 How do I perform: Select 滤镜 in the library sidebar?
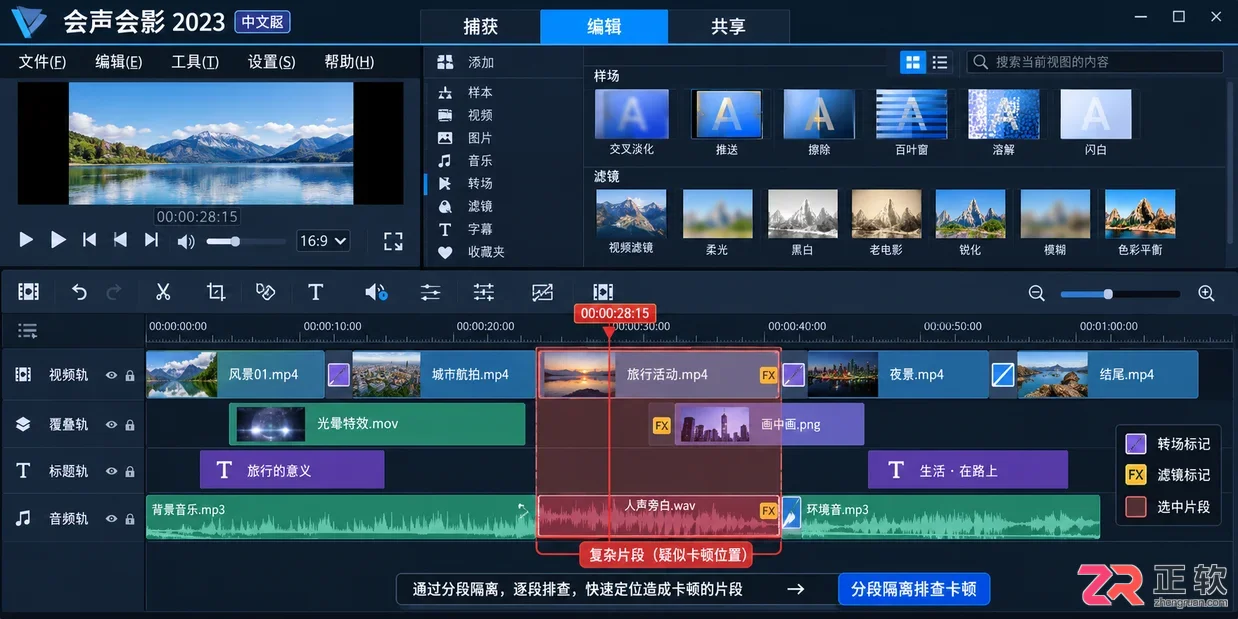[480, 206]
